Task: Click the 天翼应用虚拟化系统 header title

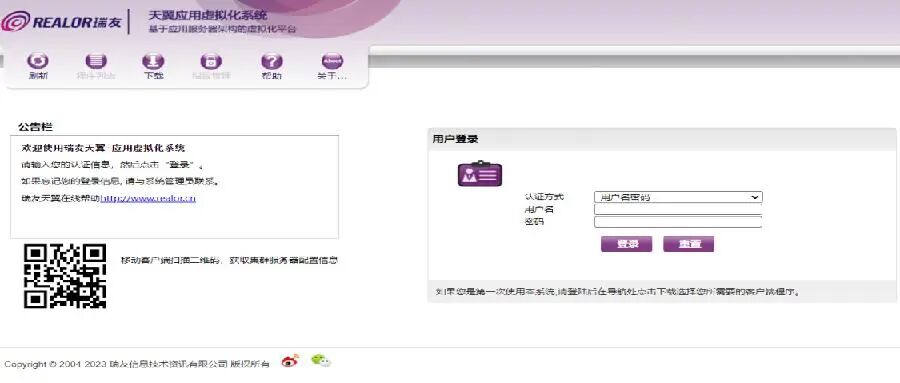Action: [x=207, y=16]
